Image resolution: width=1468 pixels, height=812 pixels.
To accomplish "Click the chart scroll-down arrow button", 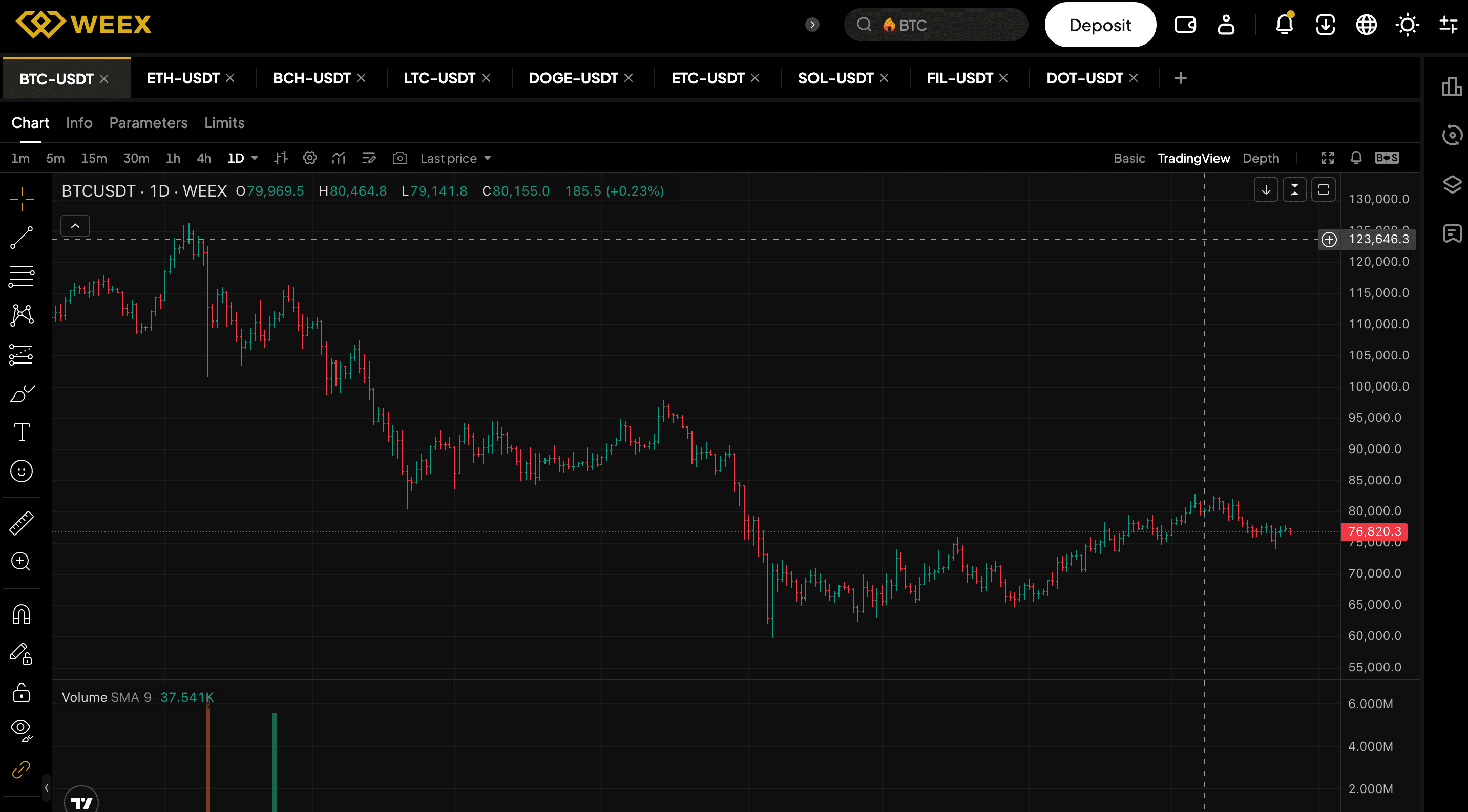I will 1266,189.
